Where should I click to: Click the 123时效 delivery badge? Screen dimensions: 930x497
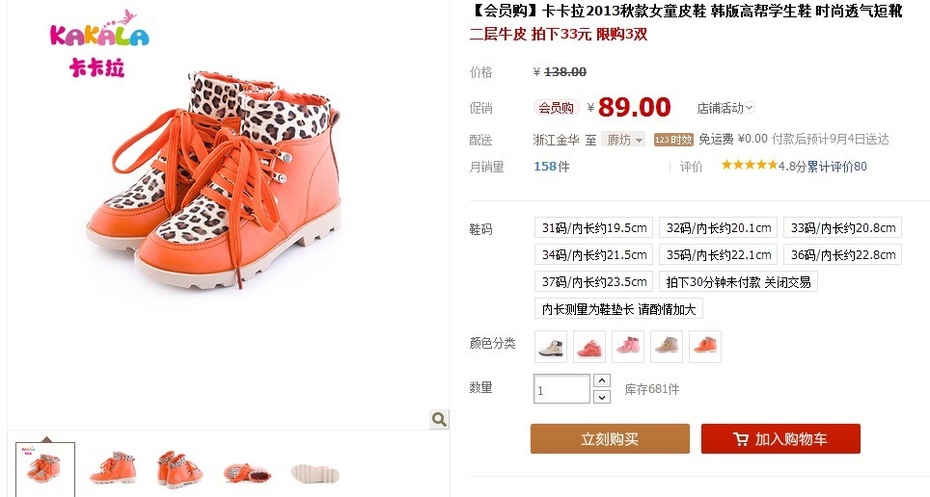coord(674,140)
